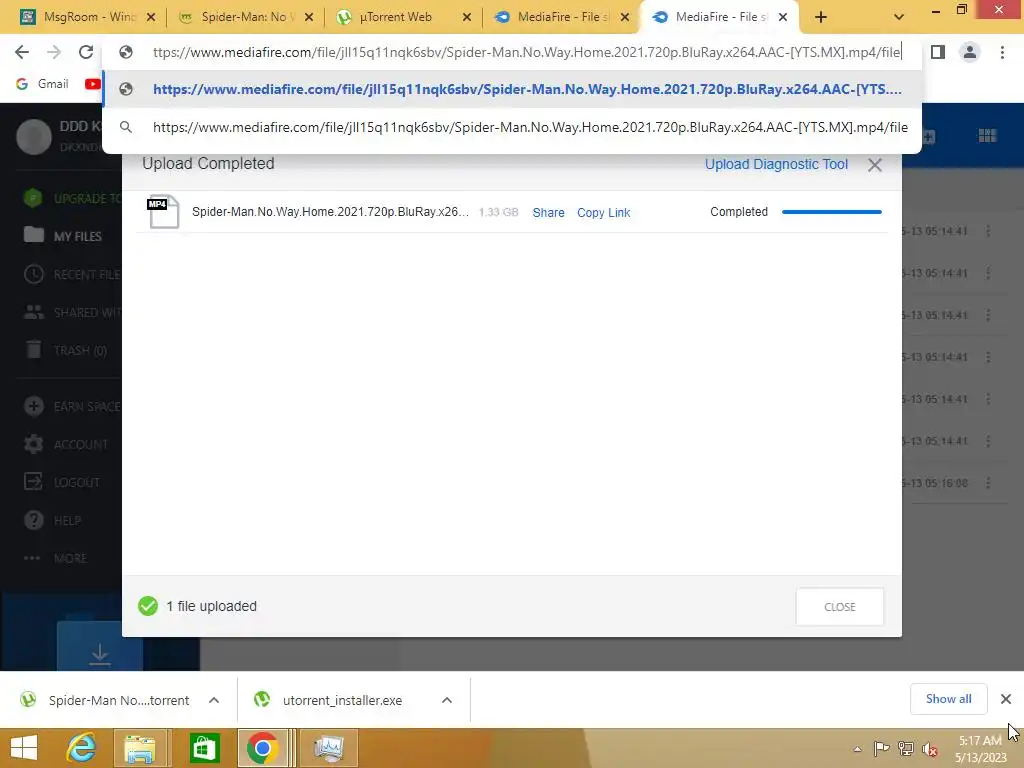
Task: Reload the page with the refresh icon
Action: [86, 52]
